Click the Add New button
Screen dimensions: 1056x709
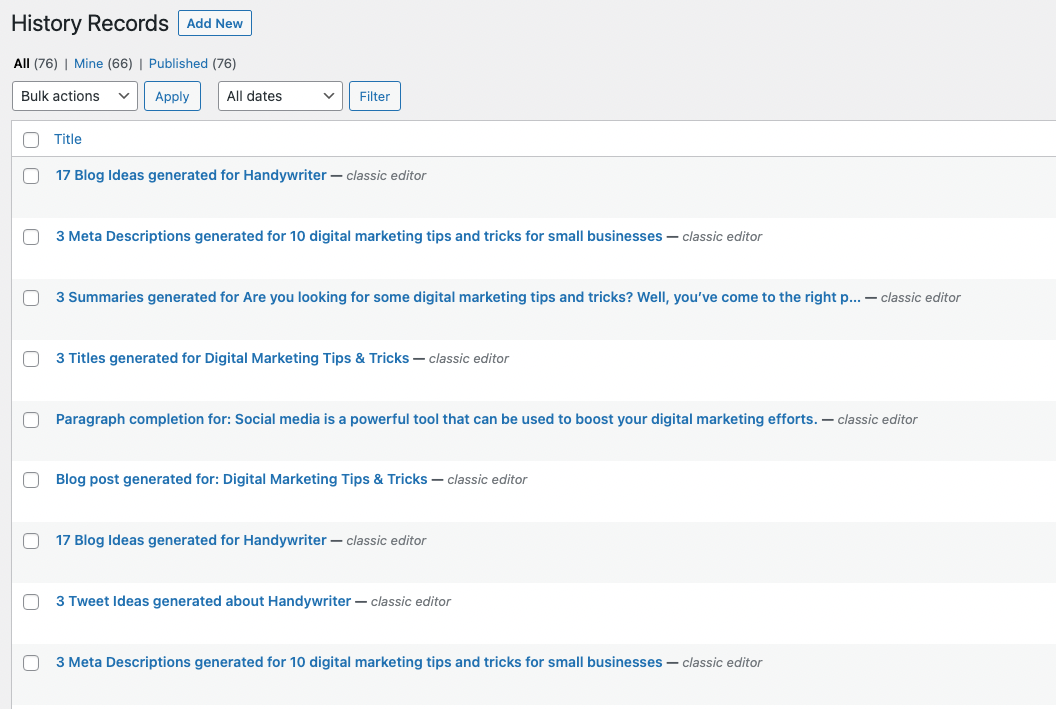[x=214, y=23]
